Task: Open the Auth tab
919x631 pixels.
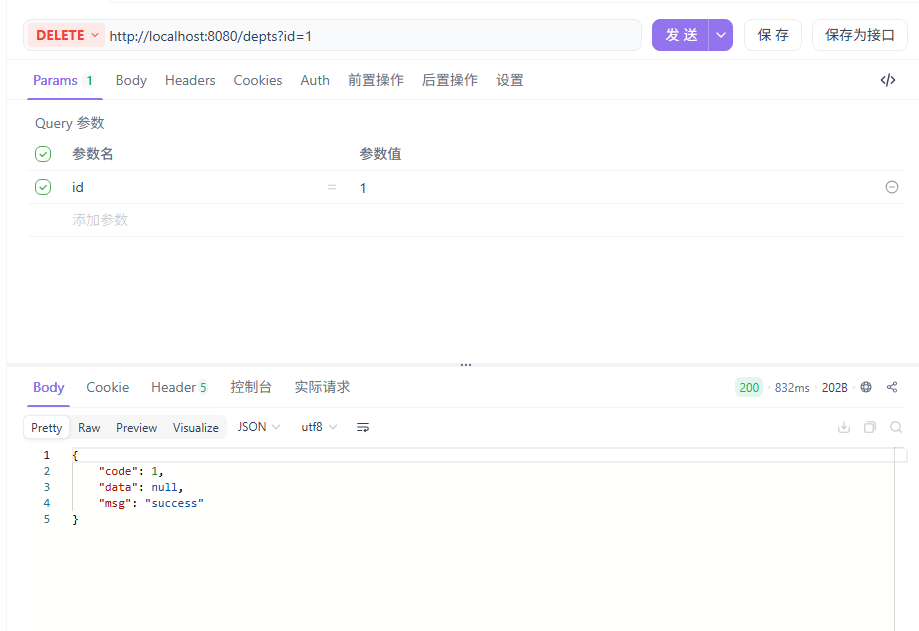Action: tap(315, 80)
